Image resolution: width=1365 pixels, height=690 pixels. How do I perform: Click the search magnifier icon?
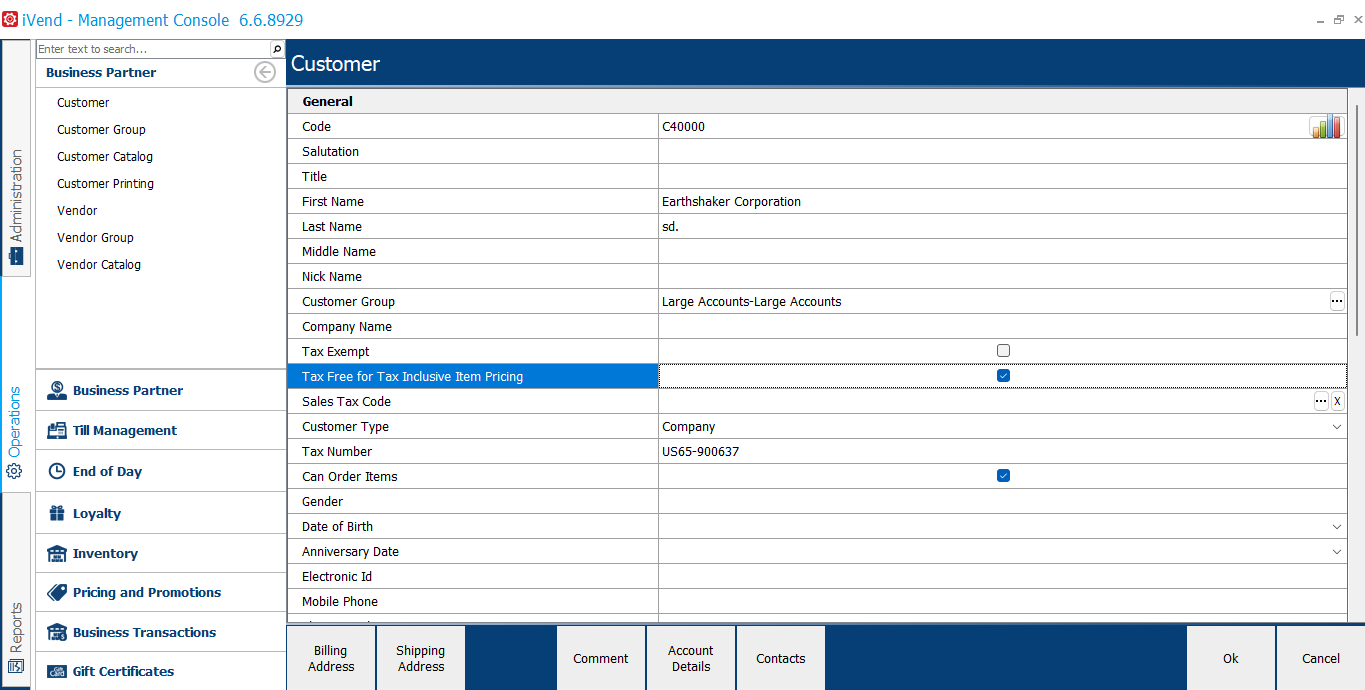tap(277, 49)
